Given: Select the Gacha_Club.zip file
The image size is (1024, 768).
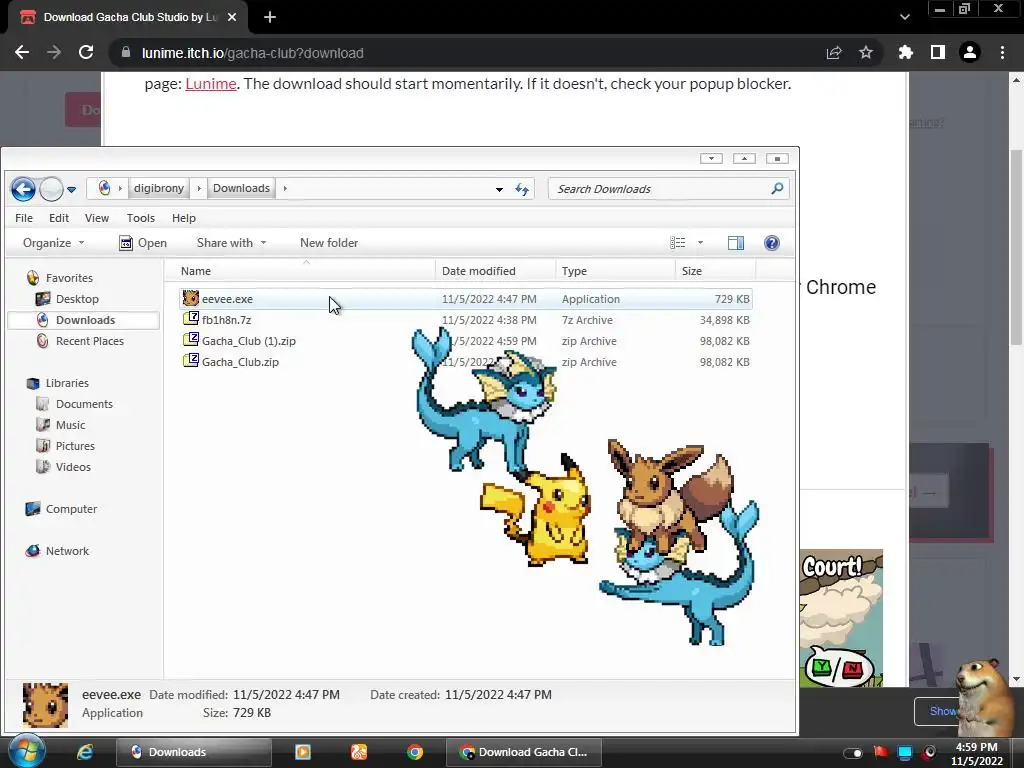Looking at the screenshot, I should pos(466,362).
